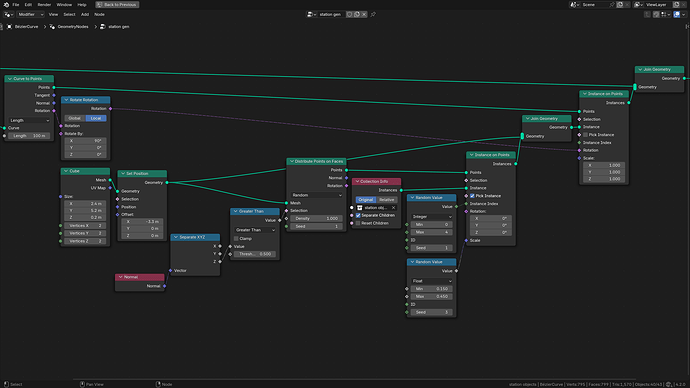
Task: Click the station gen node tree breadcrumb icon
Action: click(x=103, y=27)
